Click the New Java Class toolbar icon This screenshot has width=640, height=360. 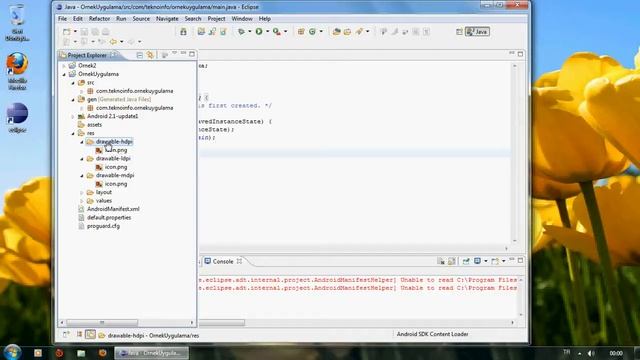click(312, 31)
